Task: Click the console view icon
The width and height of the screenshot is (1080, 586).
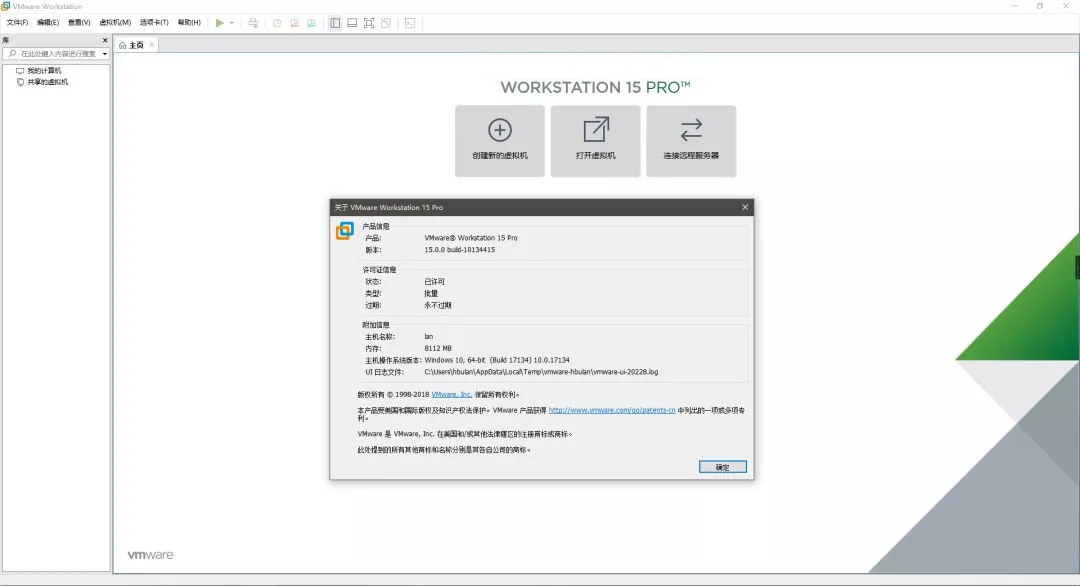Action: click(x=410, y=23)
